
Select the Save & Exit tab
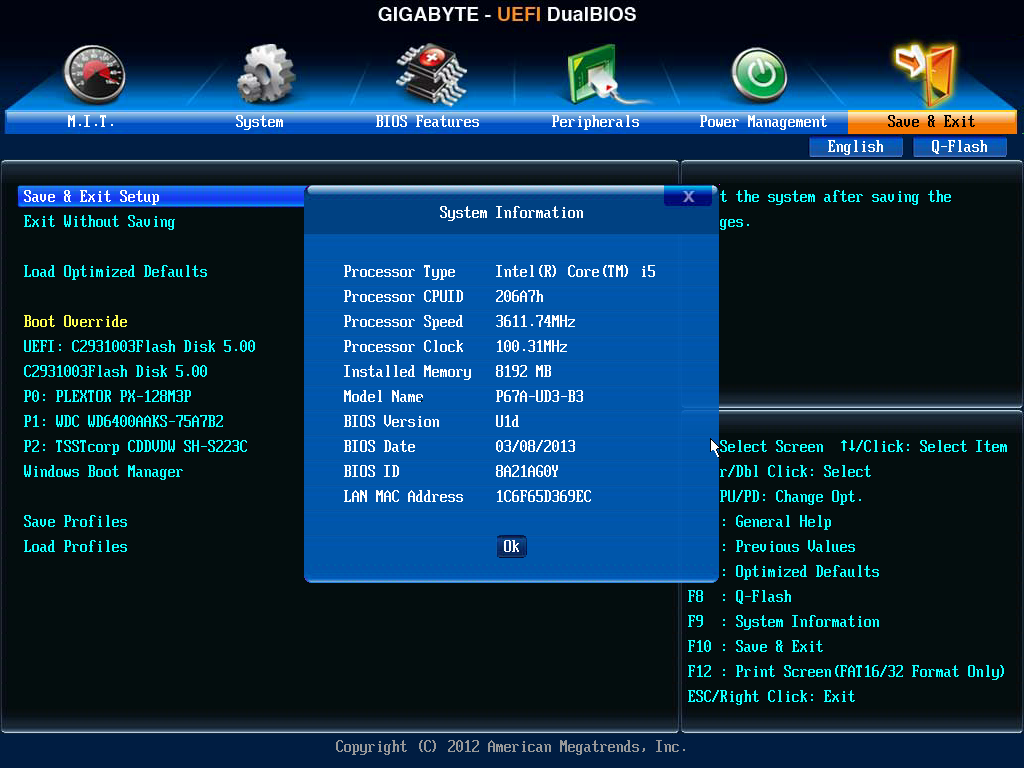pos(932,121)
